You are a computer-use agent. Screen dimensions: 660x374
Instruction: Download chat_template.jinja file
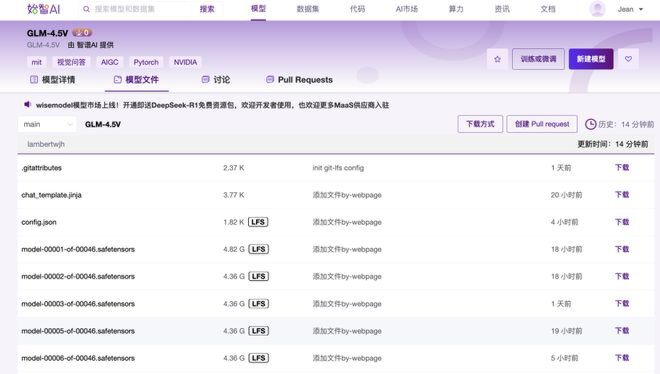pos(622,195)
